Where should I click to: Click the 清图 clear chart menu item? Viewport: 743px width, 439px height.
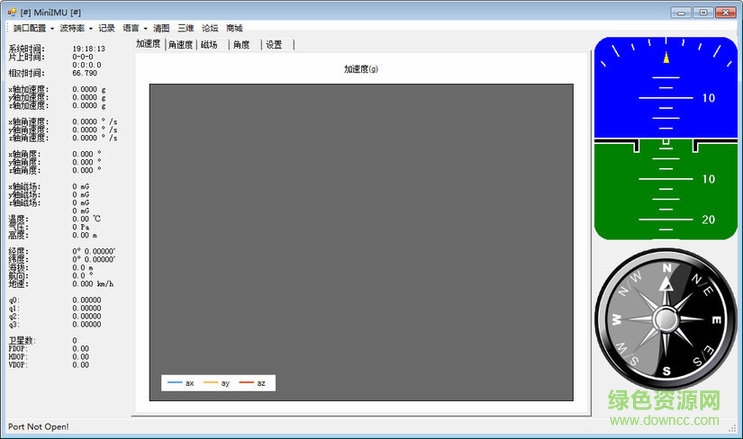point(161,28)
